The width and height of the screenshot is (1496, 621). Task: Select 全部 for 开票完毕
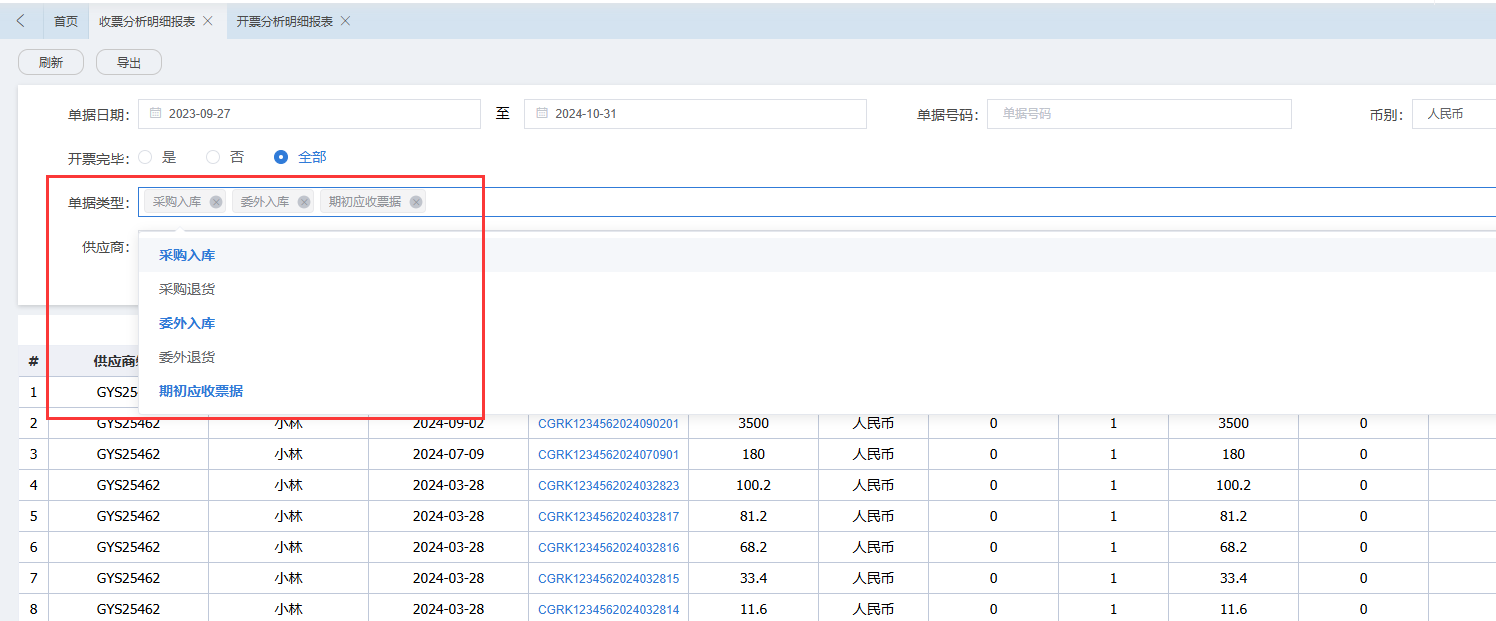pos(281,157)
